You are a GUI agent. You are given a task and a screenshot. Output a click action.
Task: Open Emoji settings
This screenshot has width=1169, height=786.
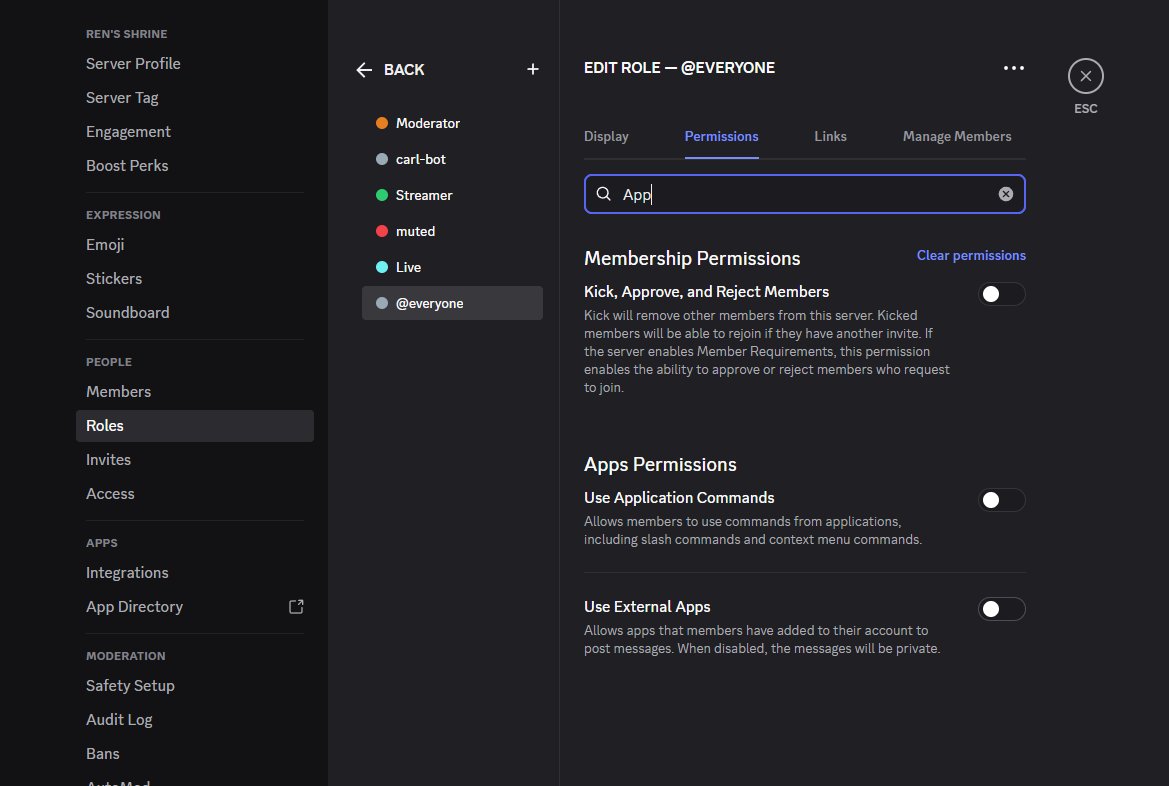(x=195, y=245)
